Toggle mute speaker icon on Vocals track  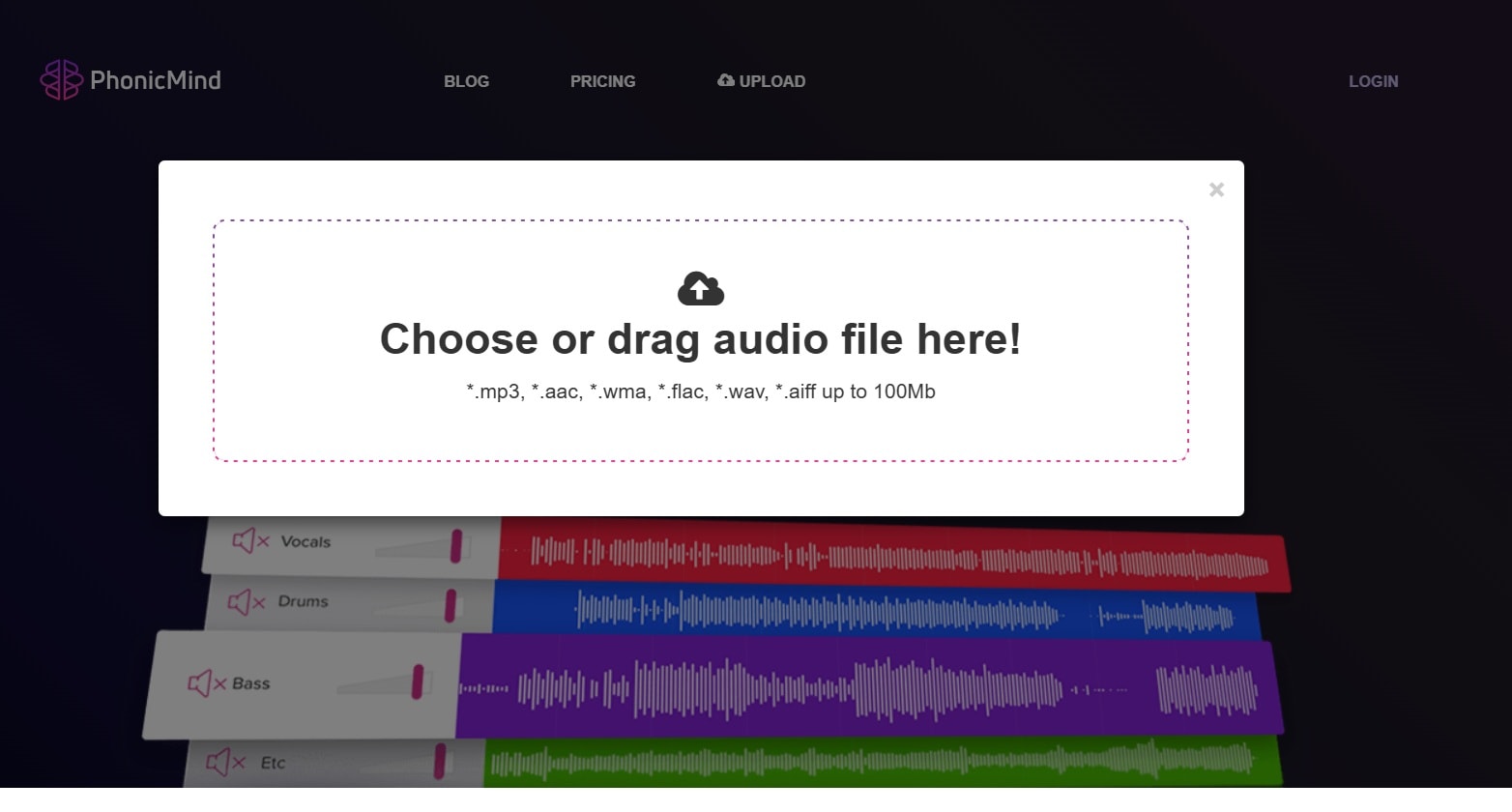click(250, 540)
